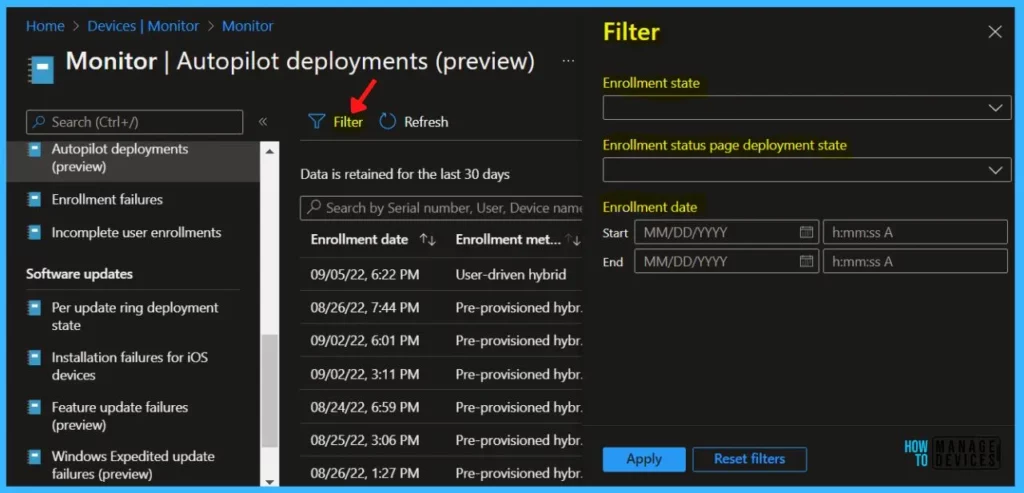The image size is (1024, 493).
Task: Click the search magnifier in sidebar search
Action: [x=39, y=122]
